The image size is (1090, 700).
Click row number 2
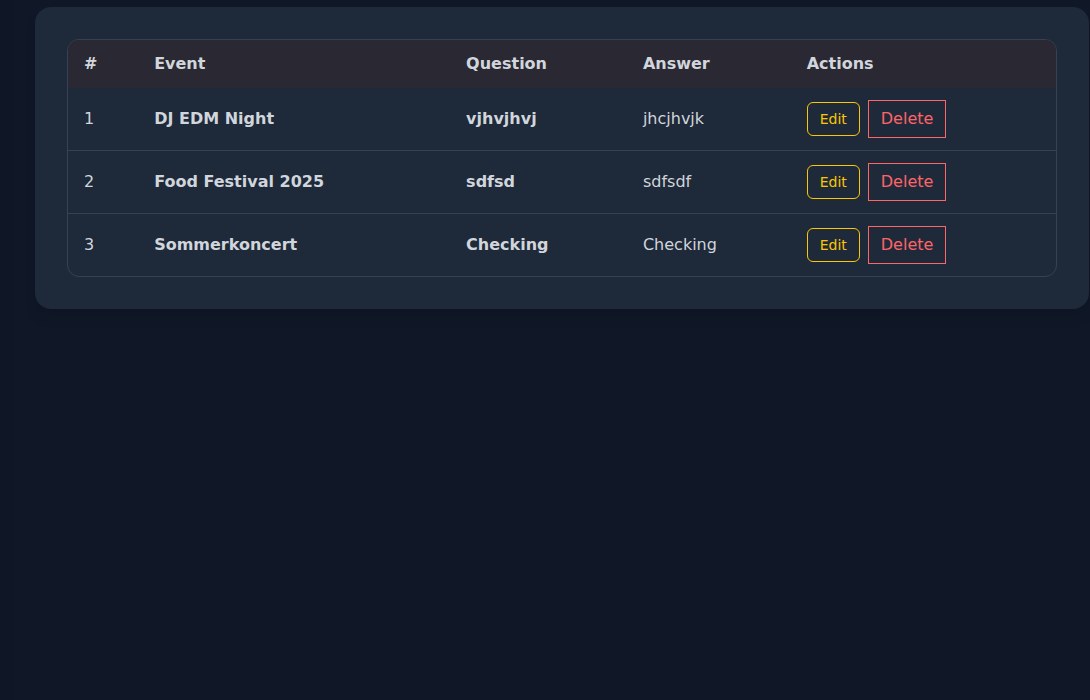[x=89, y=181]
